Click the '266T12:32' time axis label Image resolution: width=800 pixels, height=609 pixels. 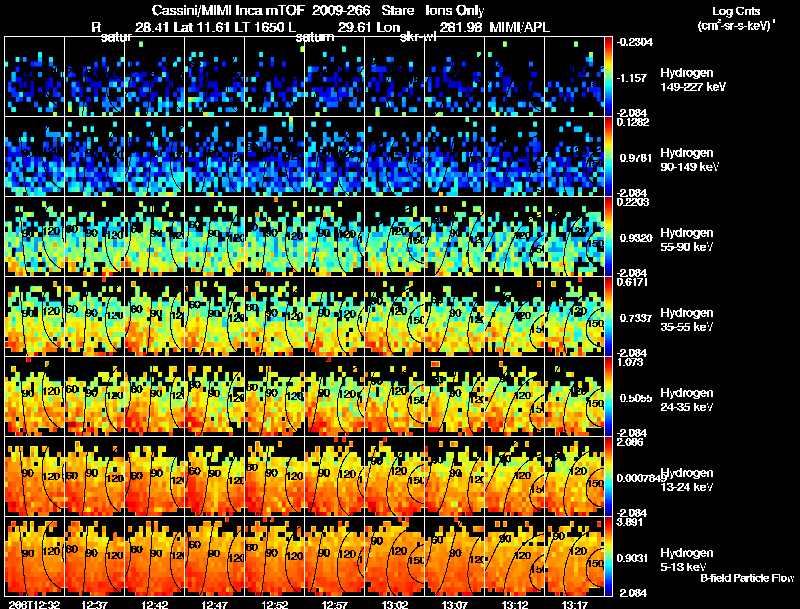click(x=35, y=604)
